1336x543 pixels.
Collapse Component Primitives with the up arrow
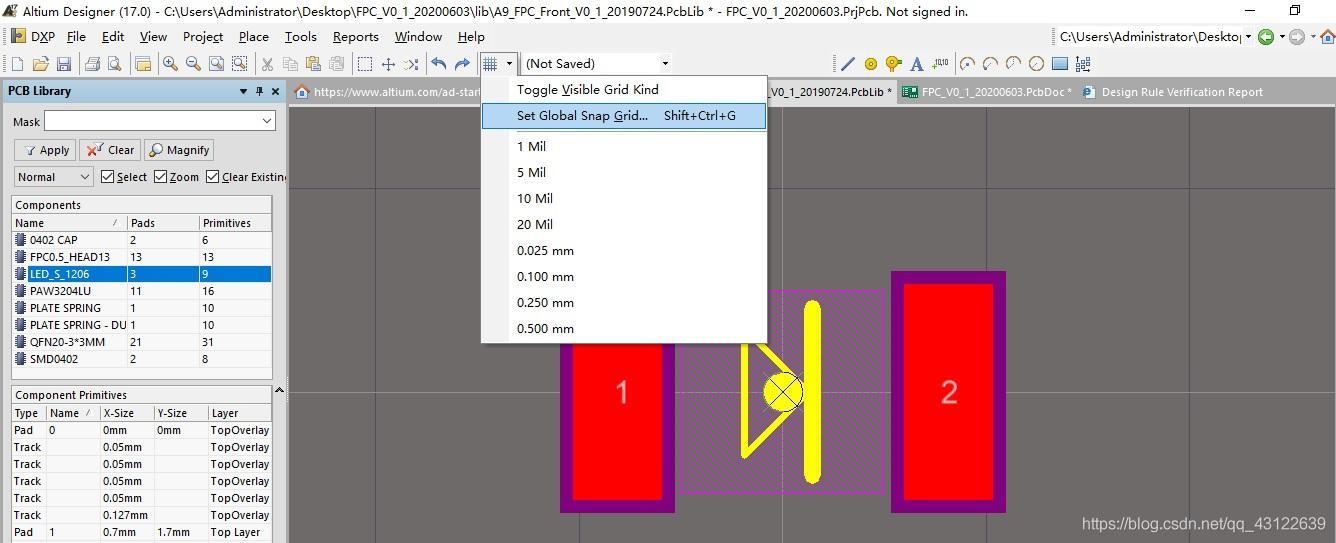pyautogui.click(x=279, y=390)
